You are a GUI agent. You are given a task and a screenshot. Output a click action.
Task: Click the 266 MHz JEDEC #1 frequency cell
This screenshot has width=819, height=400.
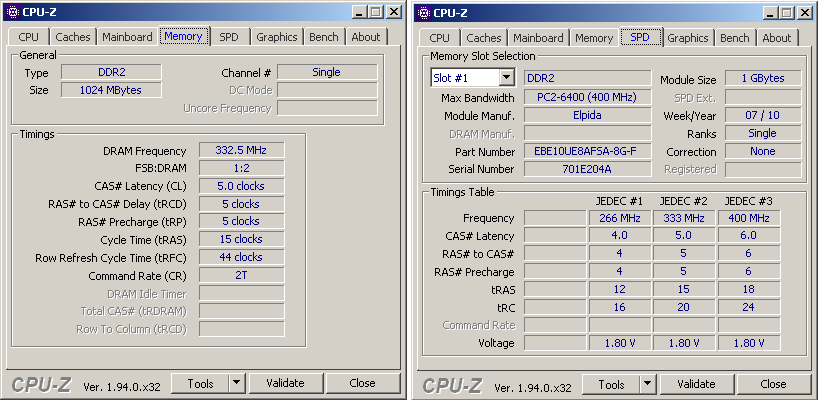tap(620, 218)
